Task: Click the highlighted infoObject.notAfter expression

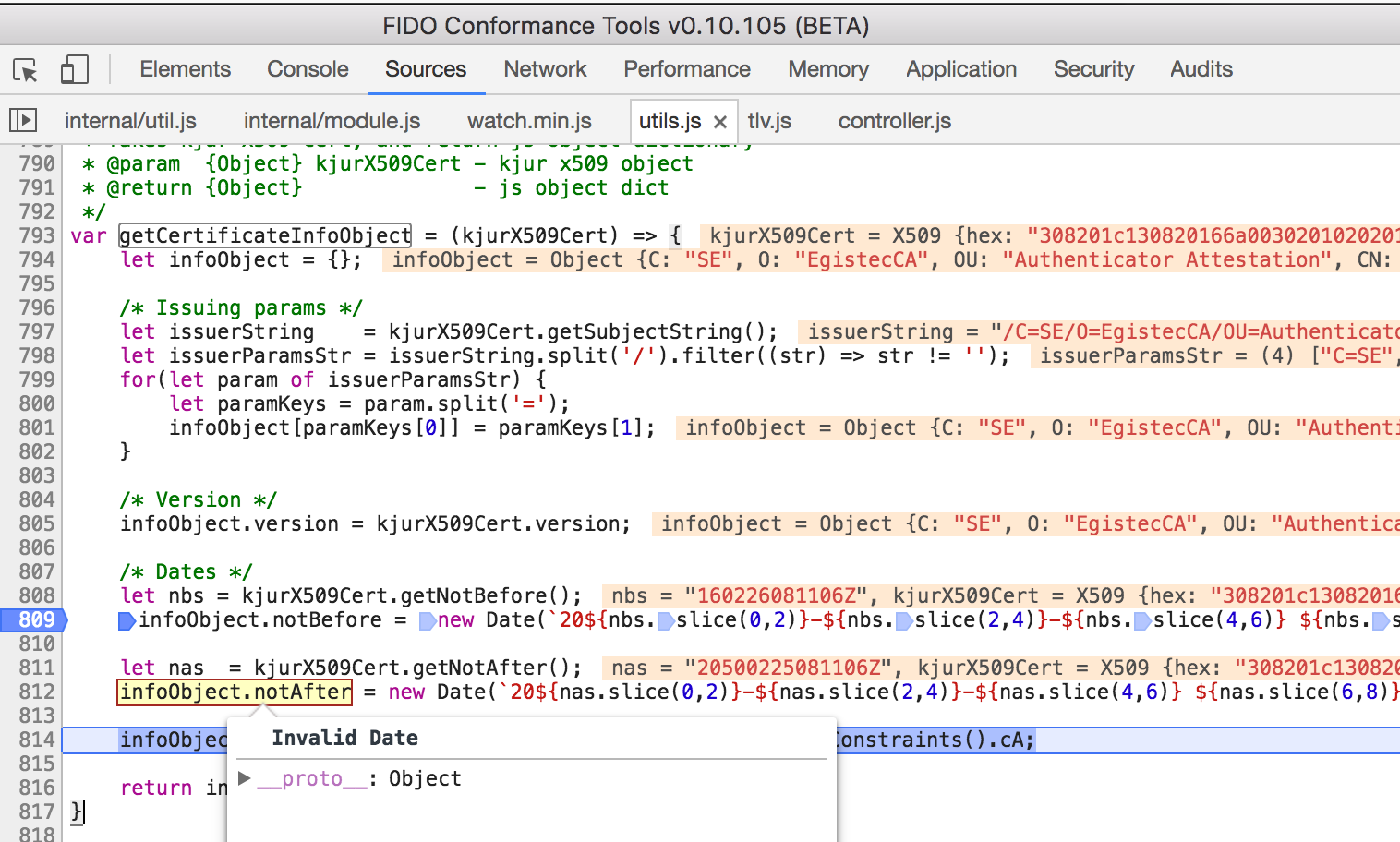Action: 235,692
